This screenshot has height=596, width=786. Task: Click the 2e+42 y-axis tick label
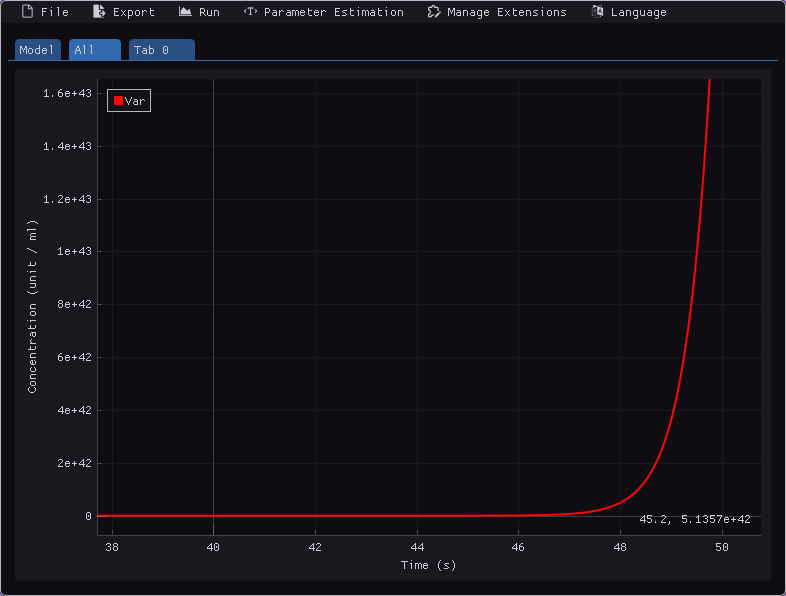click(x=75, y=463)
